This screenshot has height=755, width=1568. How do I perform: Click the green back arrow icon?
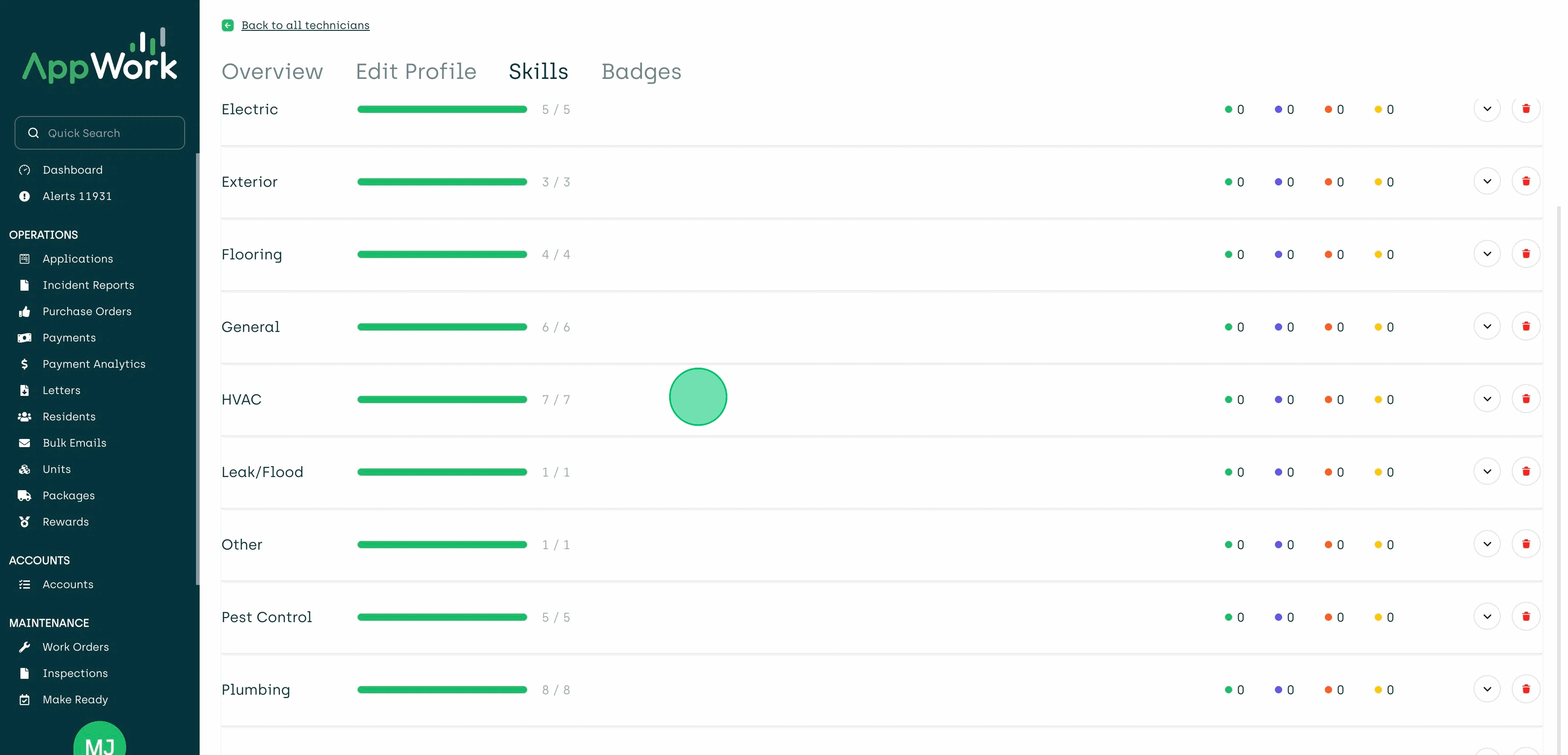point(228,25)
